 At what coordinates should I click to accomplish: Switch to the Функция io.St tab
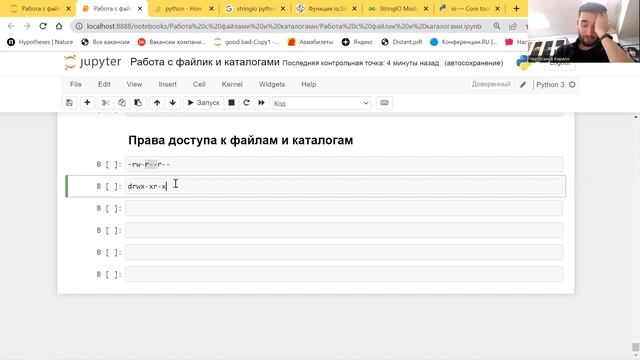pyautogui.click(x=327, y=9)
